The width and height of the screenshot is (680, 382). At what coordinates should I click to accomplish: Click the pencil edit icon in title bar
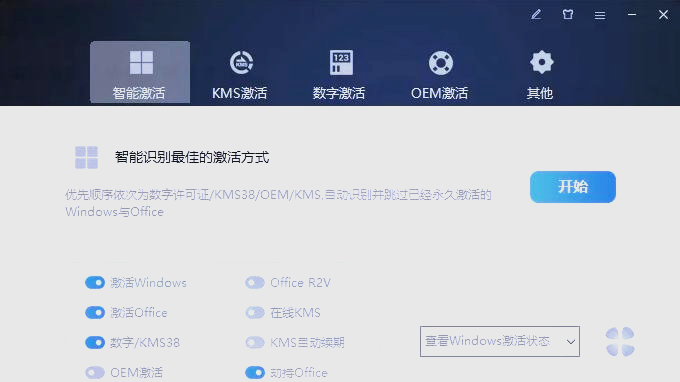pyautogui.click(x=536, y=15)
